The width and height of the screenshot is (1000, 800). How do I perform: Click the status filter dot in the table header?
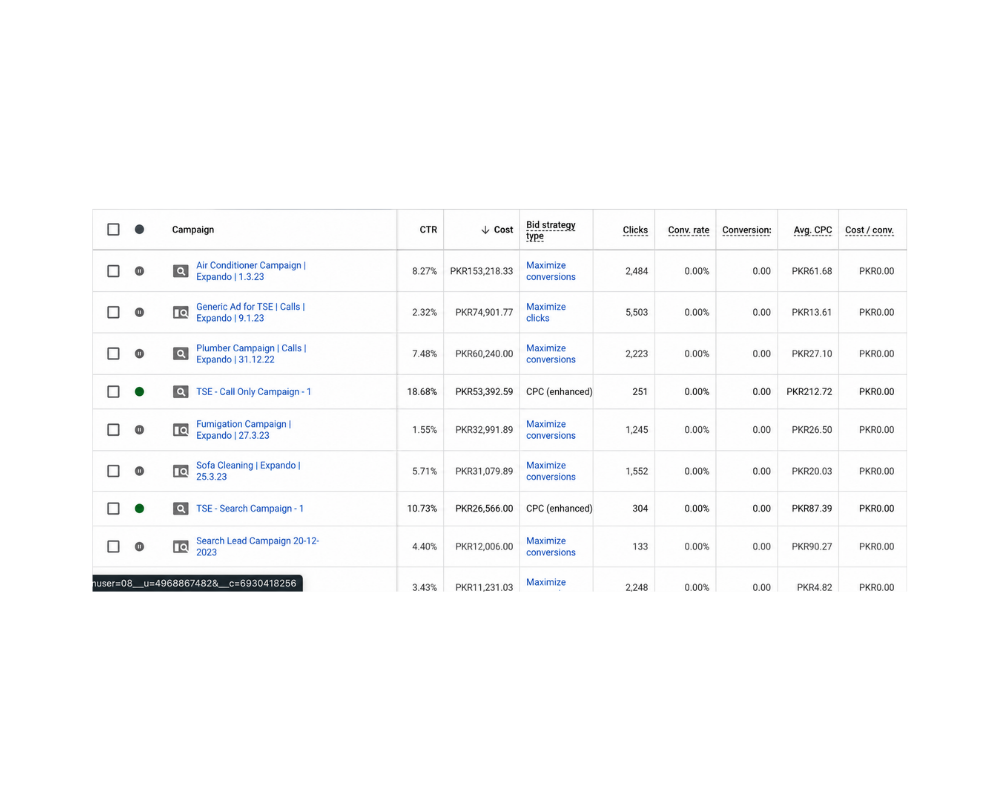click(x=139, y=230)
